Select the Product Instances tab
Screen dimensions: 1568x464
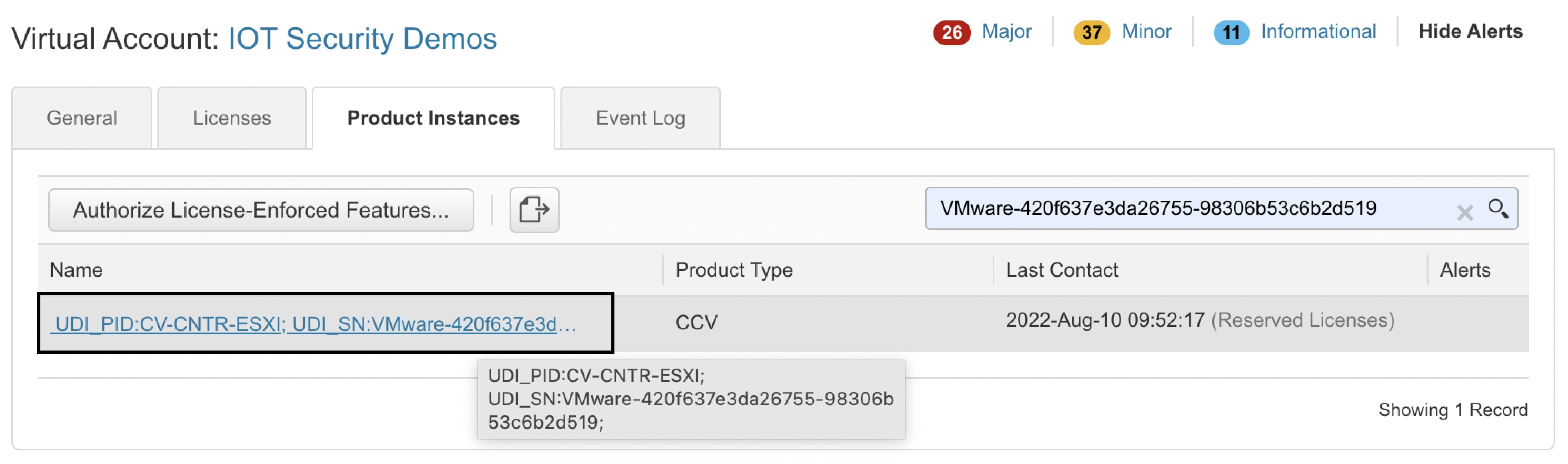[433, 117]
